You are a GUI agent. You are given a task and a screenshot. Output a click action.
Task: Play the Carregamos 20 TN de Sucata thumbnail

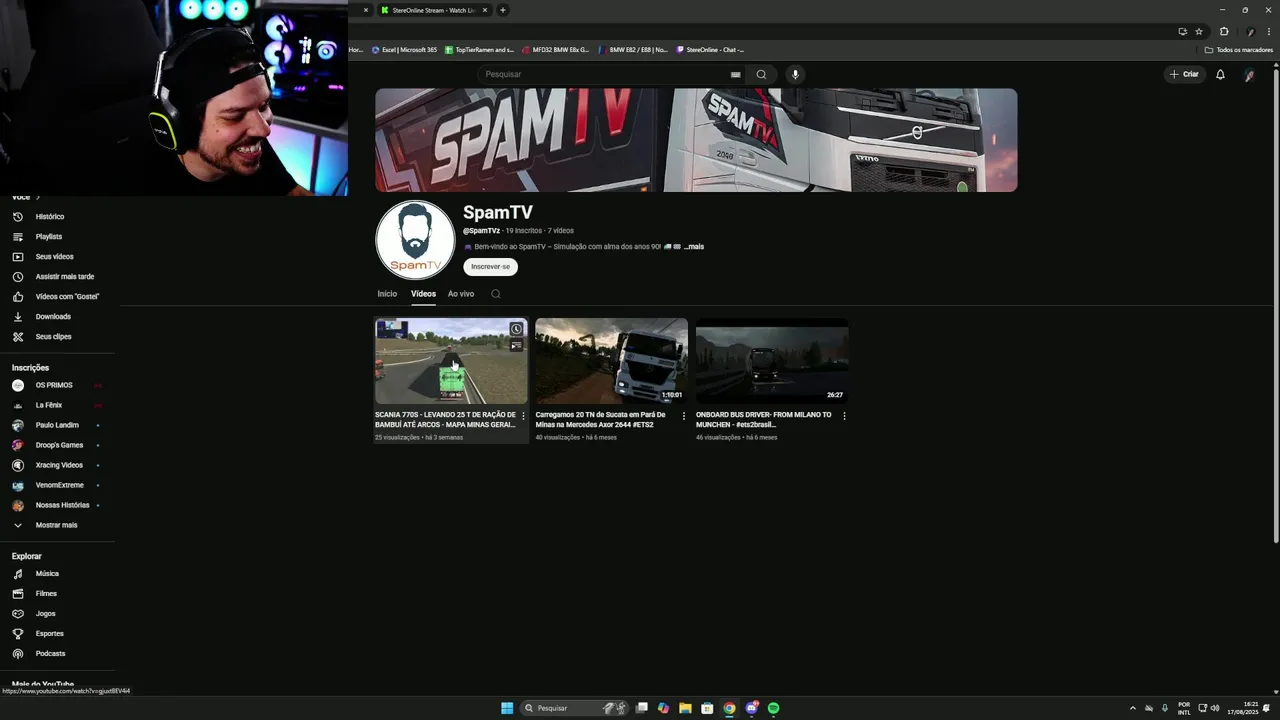[611, 361]
